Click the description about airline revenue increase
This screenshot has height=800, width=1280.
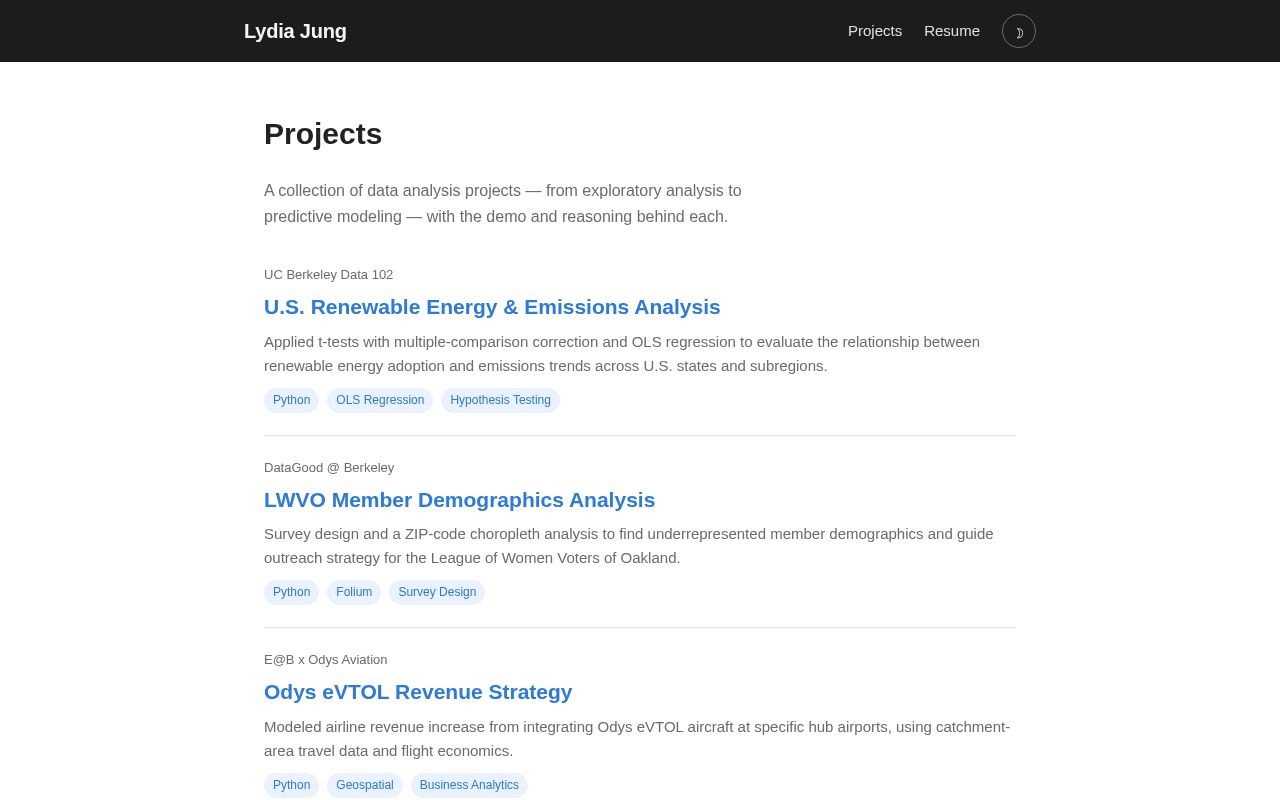pos(637,739)
